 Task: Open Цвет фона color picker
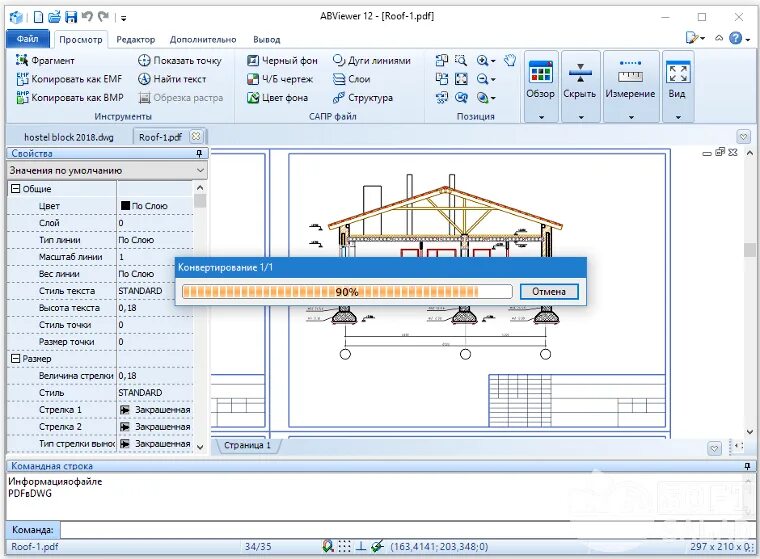(277, 97)
